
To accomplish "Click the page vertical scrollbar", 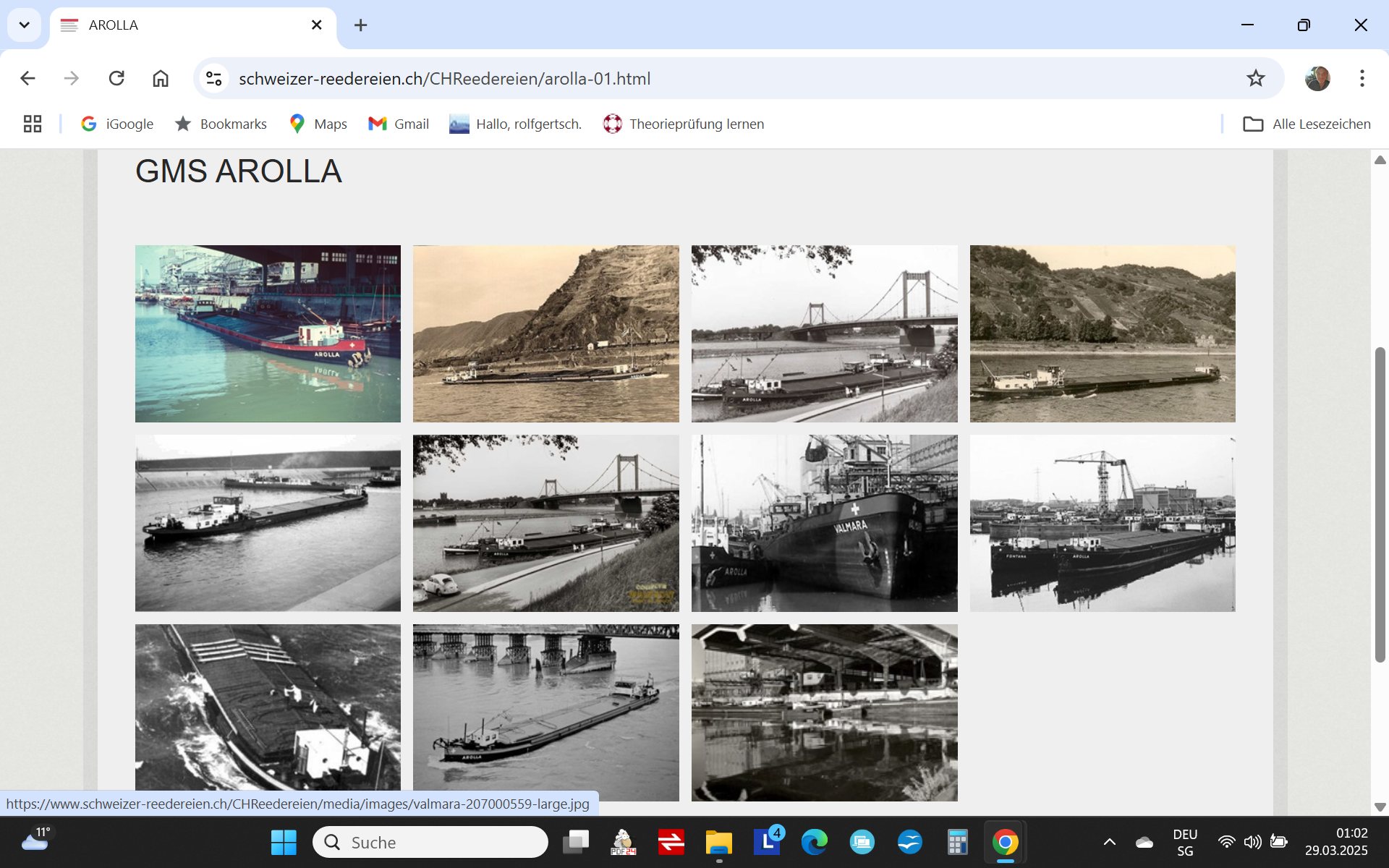I will (1380, 504).
